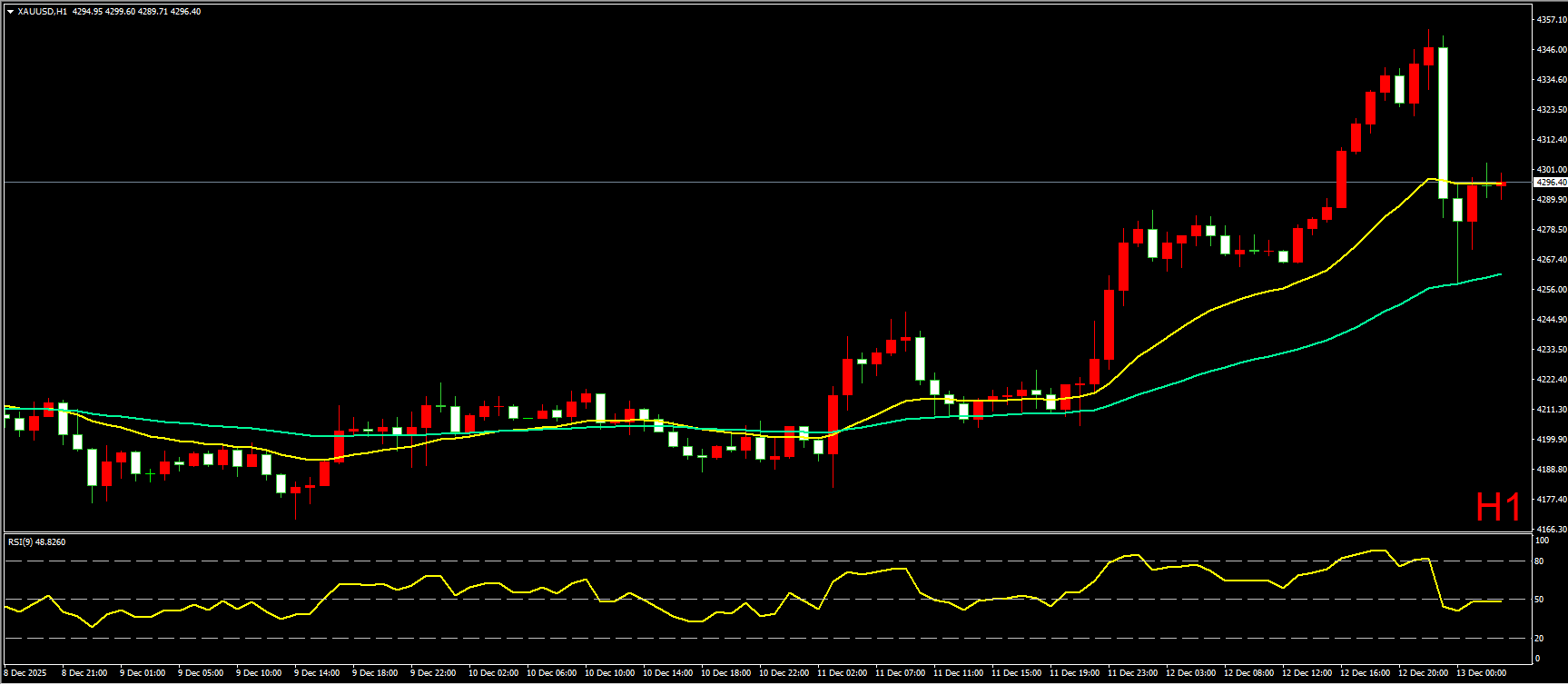Image resolution: width=1568 pixels, height=685 pixels.
Task: Click the 4211.30 price scale label
Action: [x=1550, y=410]
